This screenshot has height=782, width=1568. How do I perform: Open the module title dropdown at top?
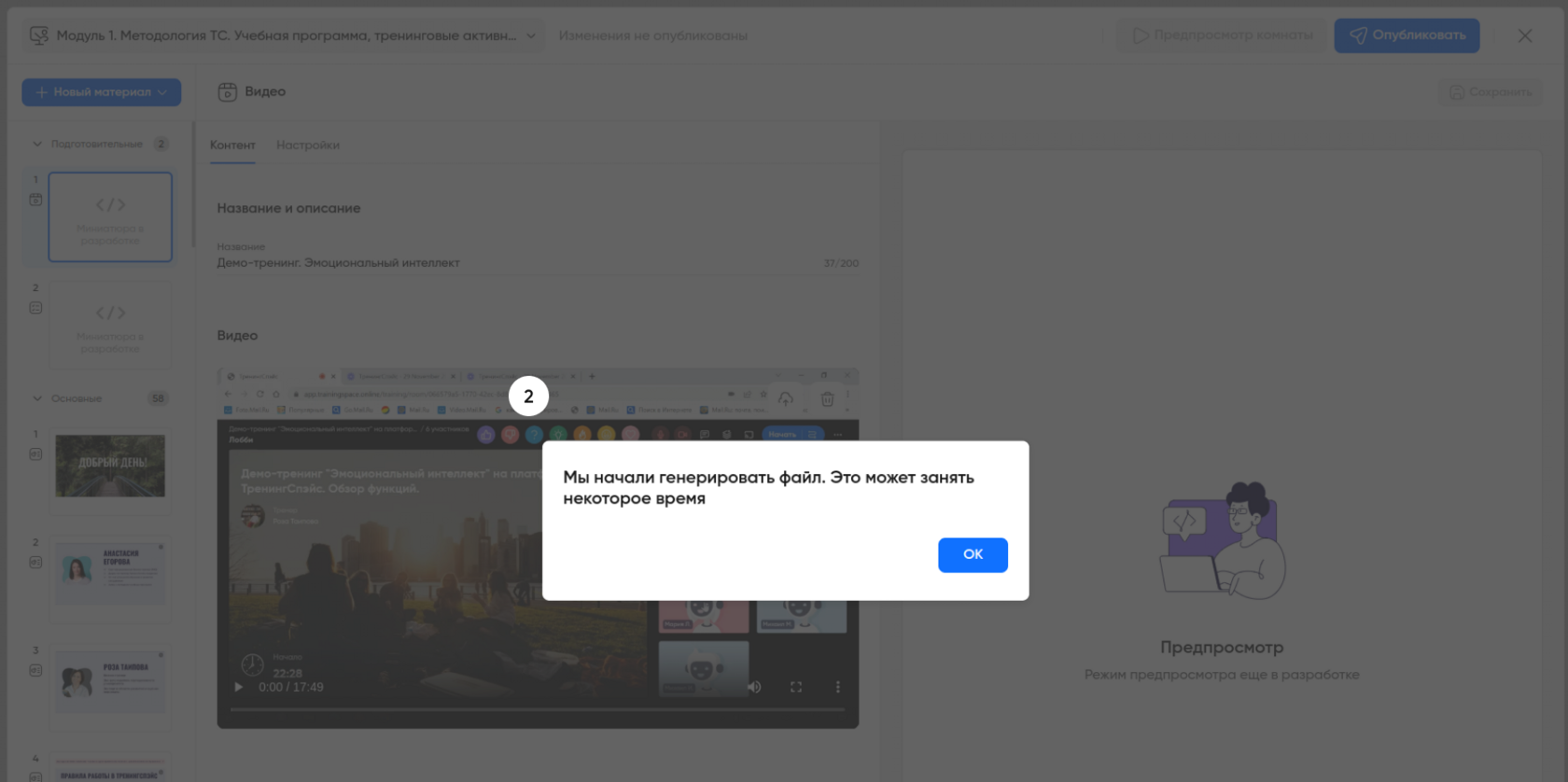pyautogui.click(x=283, y=35)
